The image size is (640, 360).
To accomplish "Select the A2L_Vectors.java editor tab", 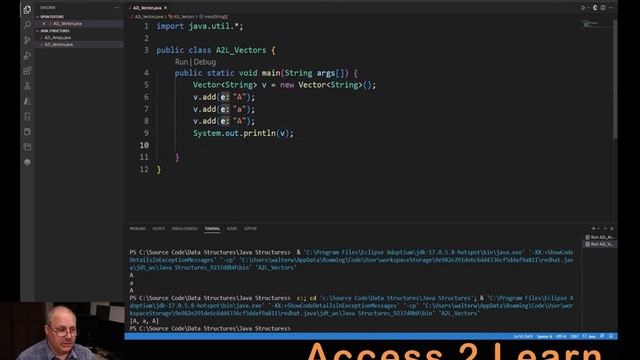I will coord(147,8).
